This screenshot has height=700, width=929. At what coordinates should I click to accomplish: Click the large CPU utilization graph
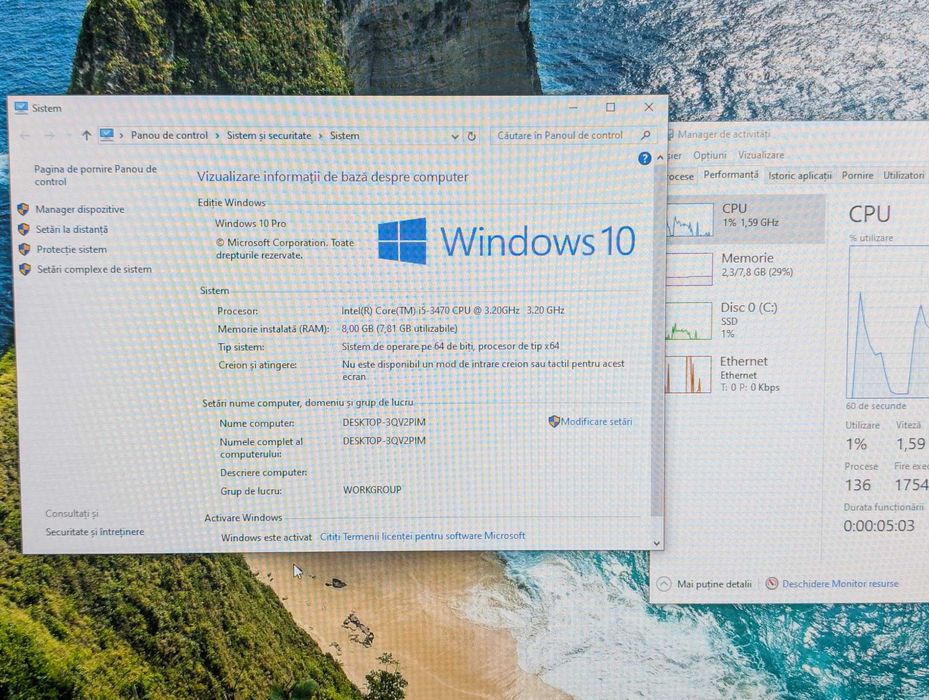point(888,321)
